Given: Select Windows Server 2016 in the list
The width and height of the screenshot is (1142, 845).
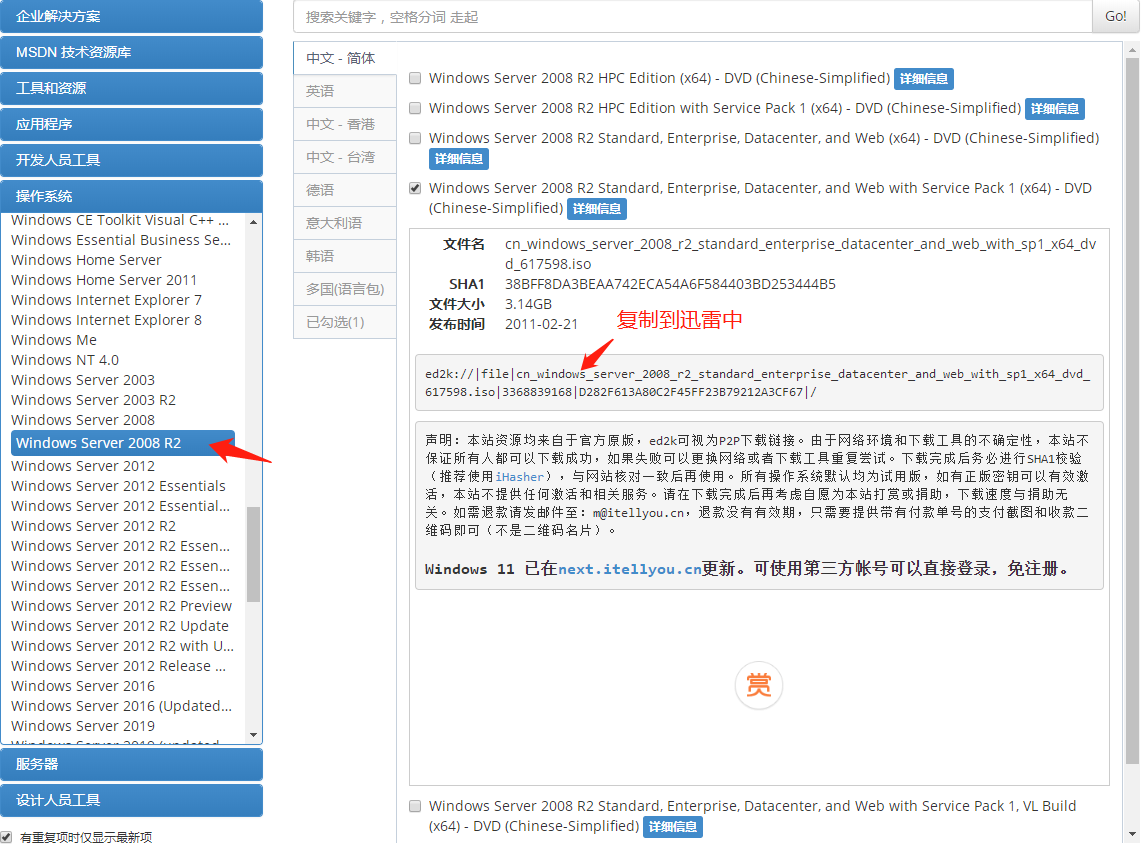Looking at the screenshot, I should [83, 686].
